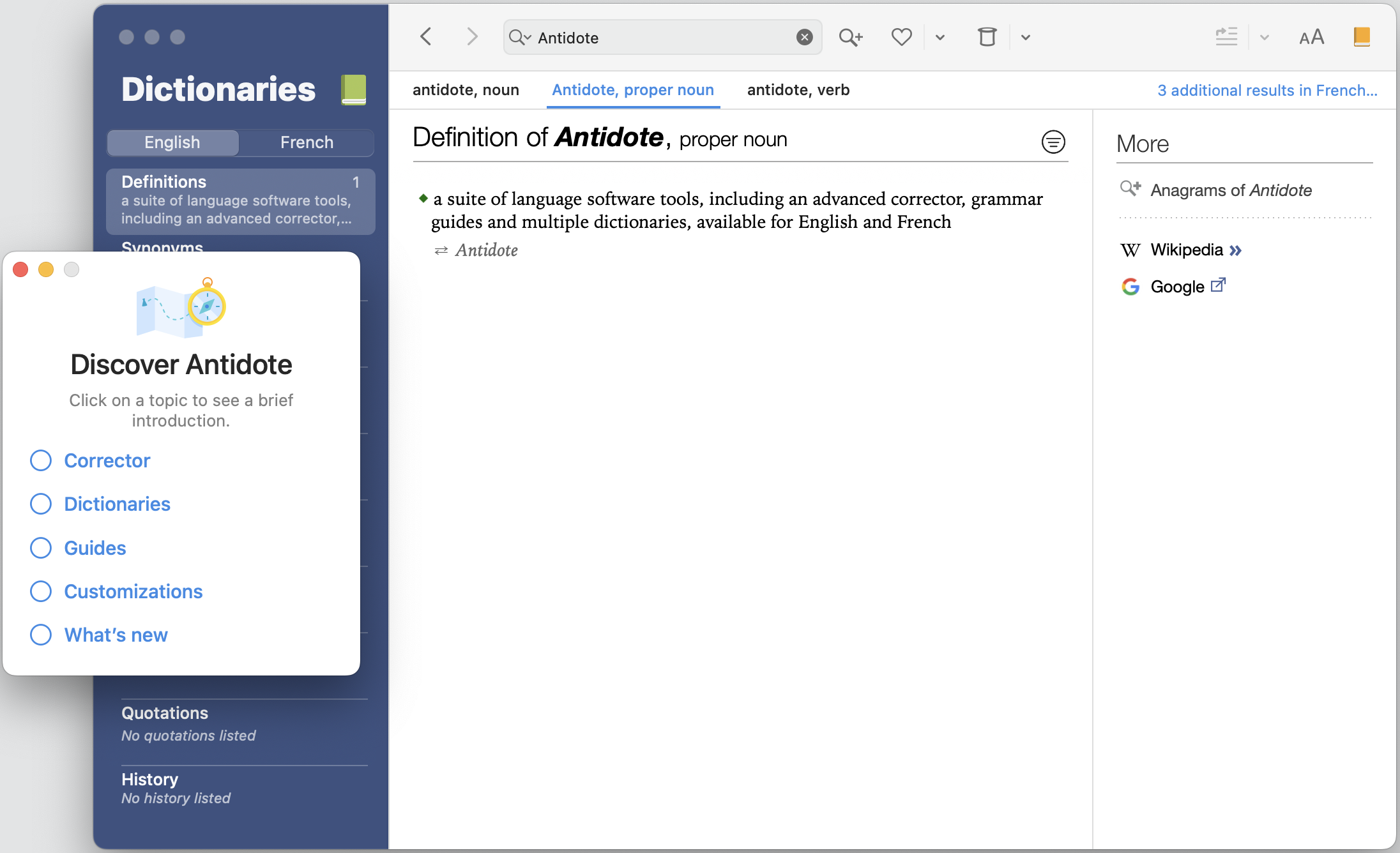Image resolution: width=1400 pixels, height=853 pixels.
Task: Click into the Antidote search field
Action: point(664,38)
